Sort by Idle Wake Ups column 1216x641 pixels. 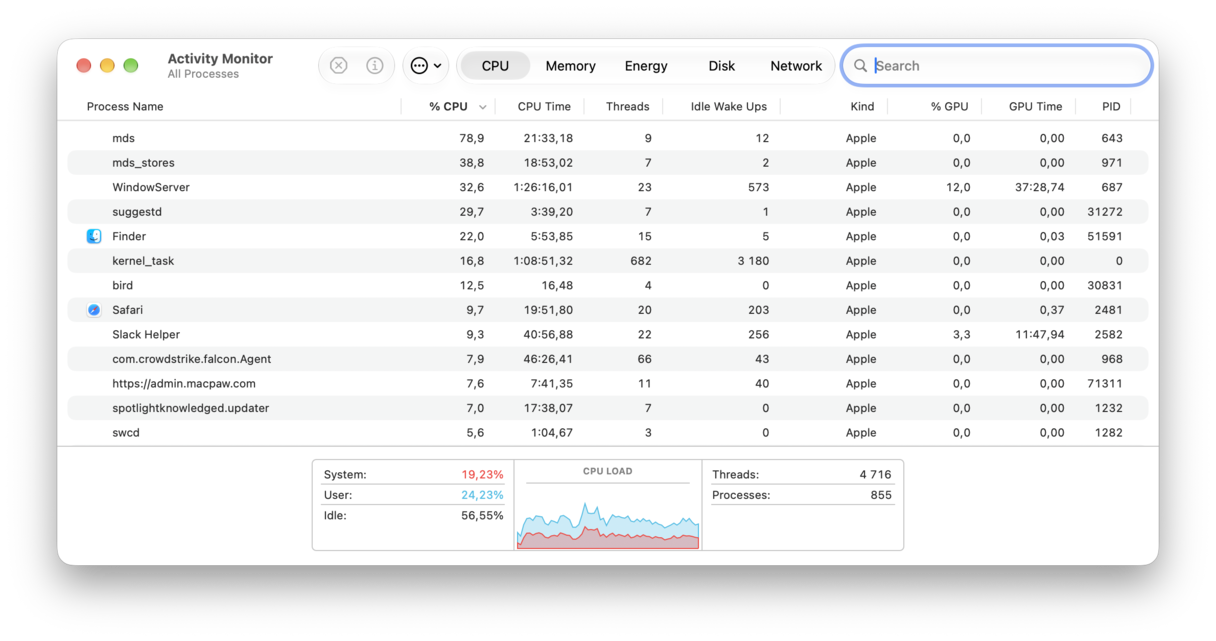[728, 107]
